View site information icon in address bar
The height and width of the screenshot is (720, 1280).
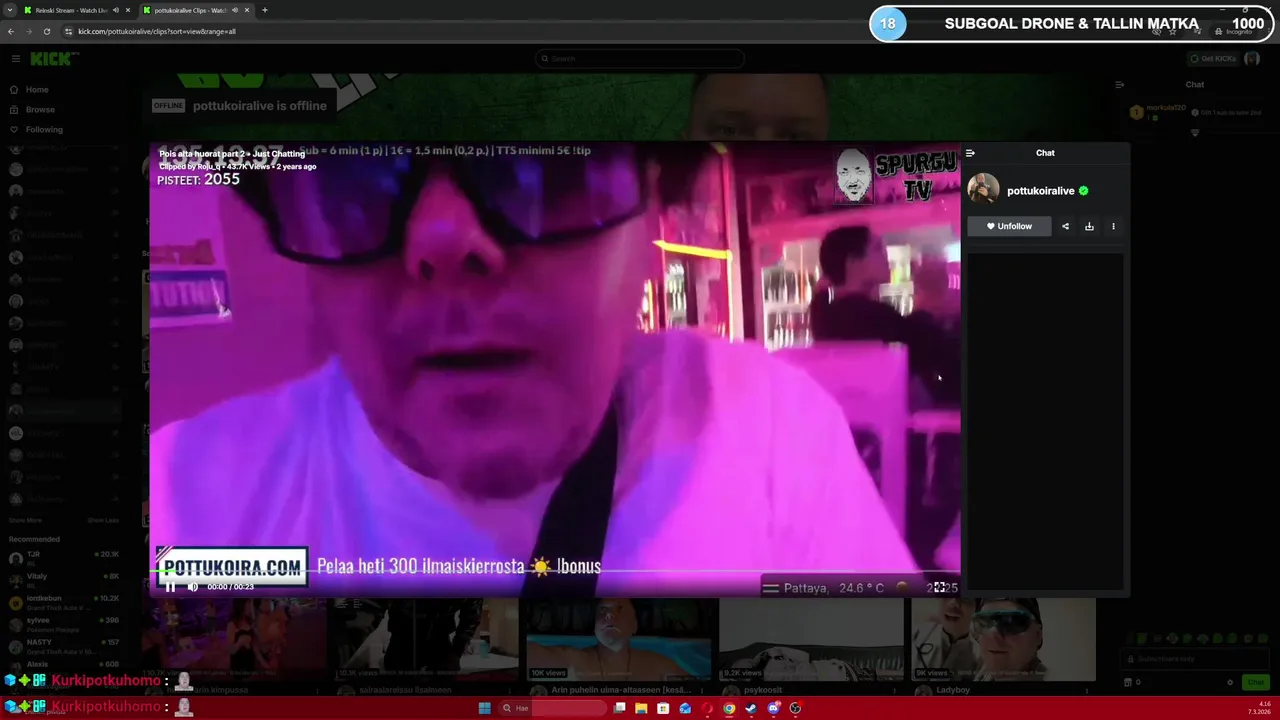coord(68,31)
